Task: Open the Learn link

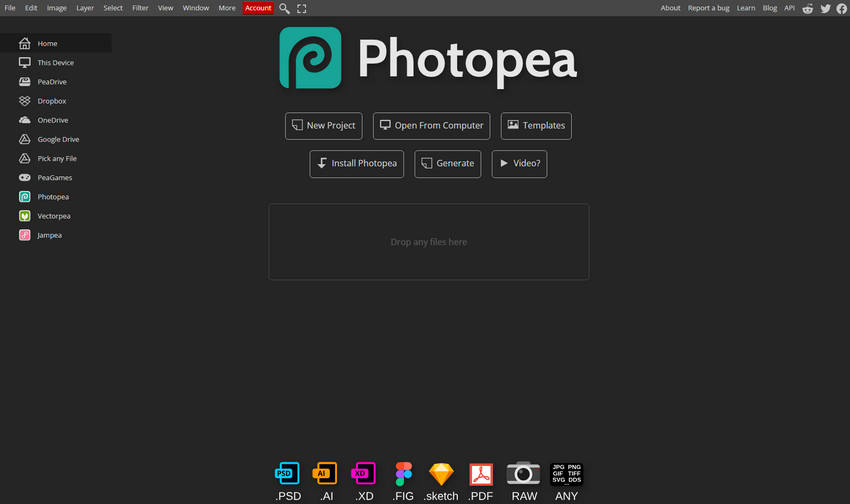Action: click(x=746, y=8)
